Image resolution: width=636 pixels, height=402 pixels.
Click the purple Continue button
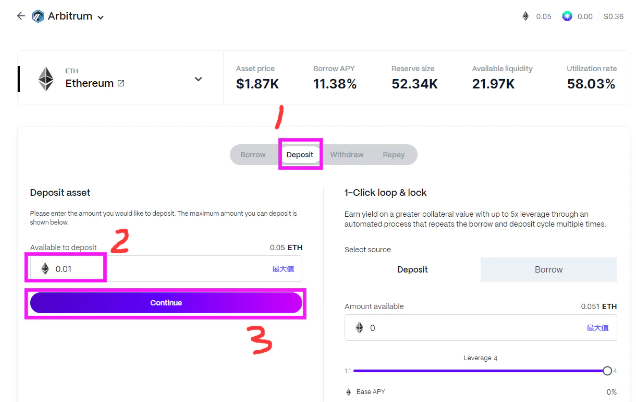click(x=166, y=303)
